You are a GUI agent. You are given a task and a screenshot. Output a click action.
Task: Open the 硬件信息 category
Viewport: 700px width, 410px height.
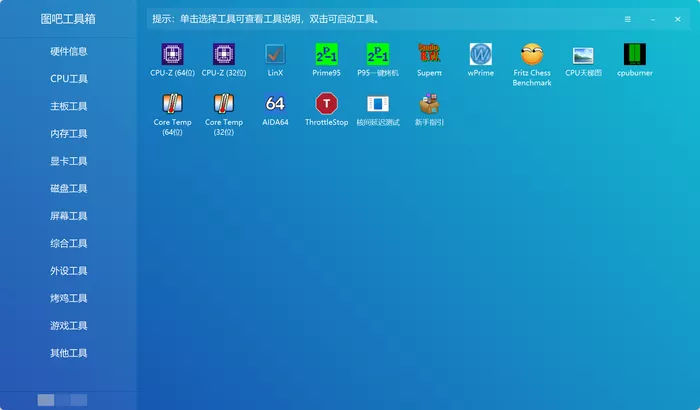point(68,51)
